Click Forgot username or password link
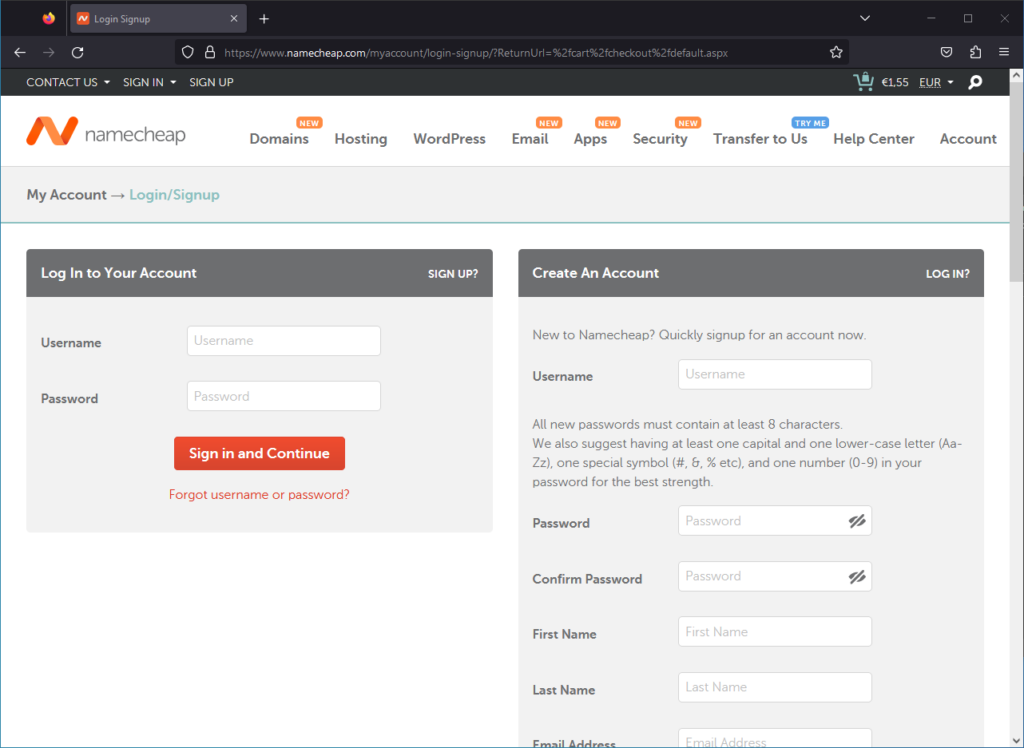This screenshot has height=748, width=1024. tap(259, 495)
